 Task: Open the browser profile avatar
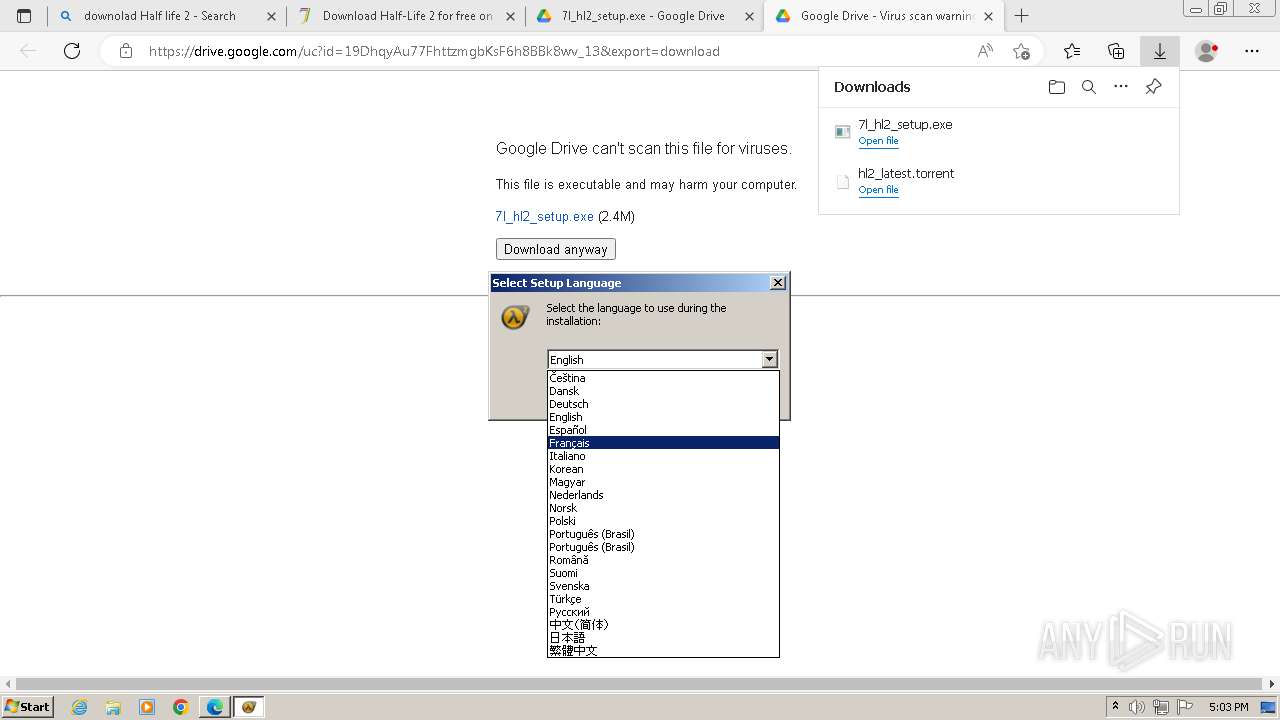coord(1207,51)
